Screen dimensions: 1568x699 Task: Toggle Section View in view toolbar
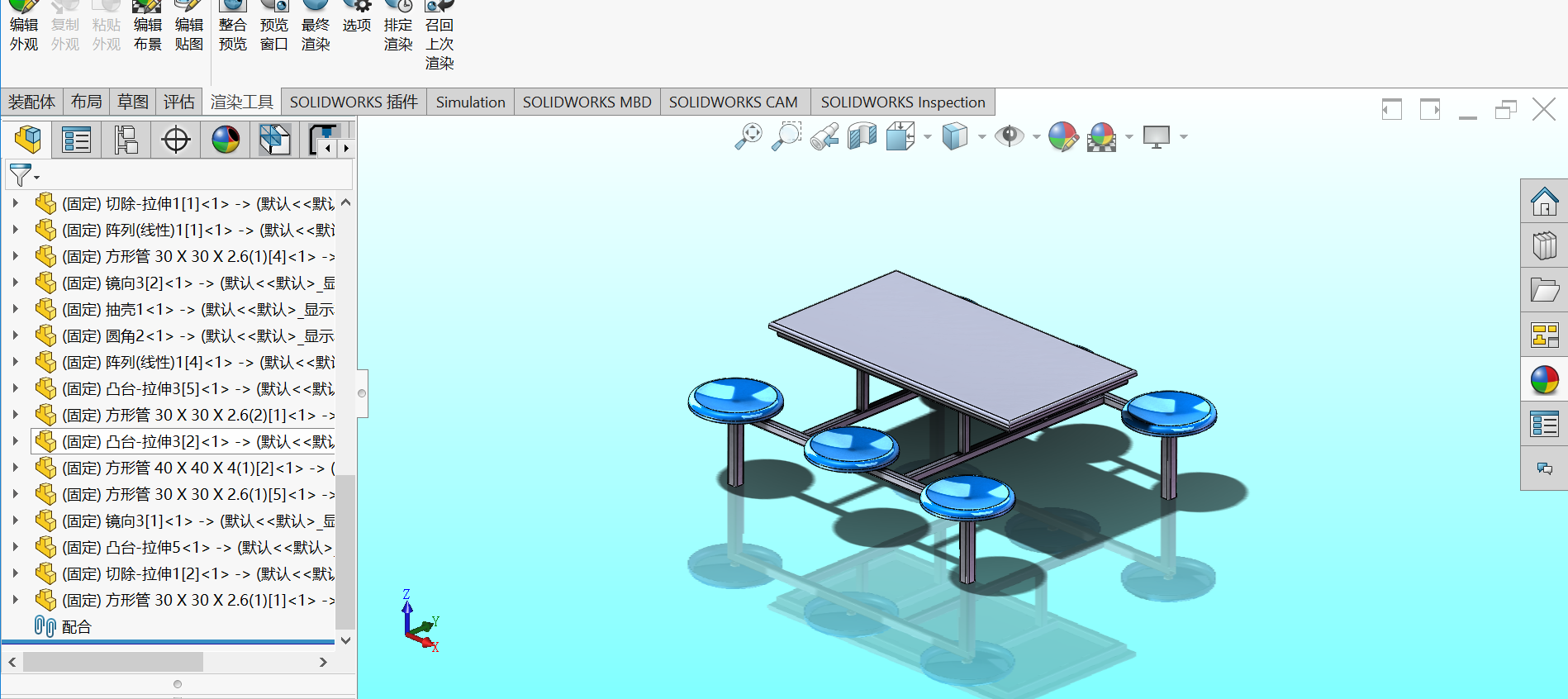862,136
